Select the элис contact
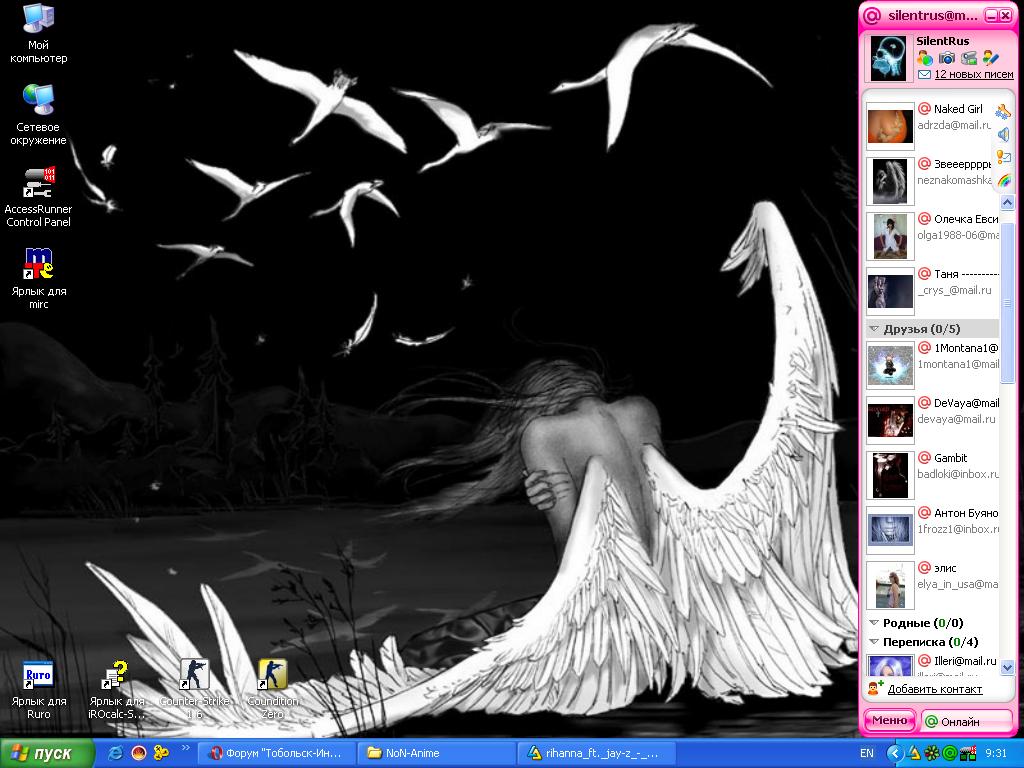This screenshot has height=768, width=1024. [x=931, y=584]
